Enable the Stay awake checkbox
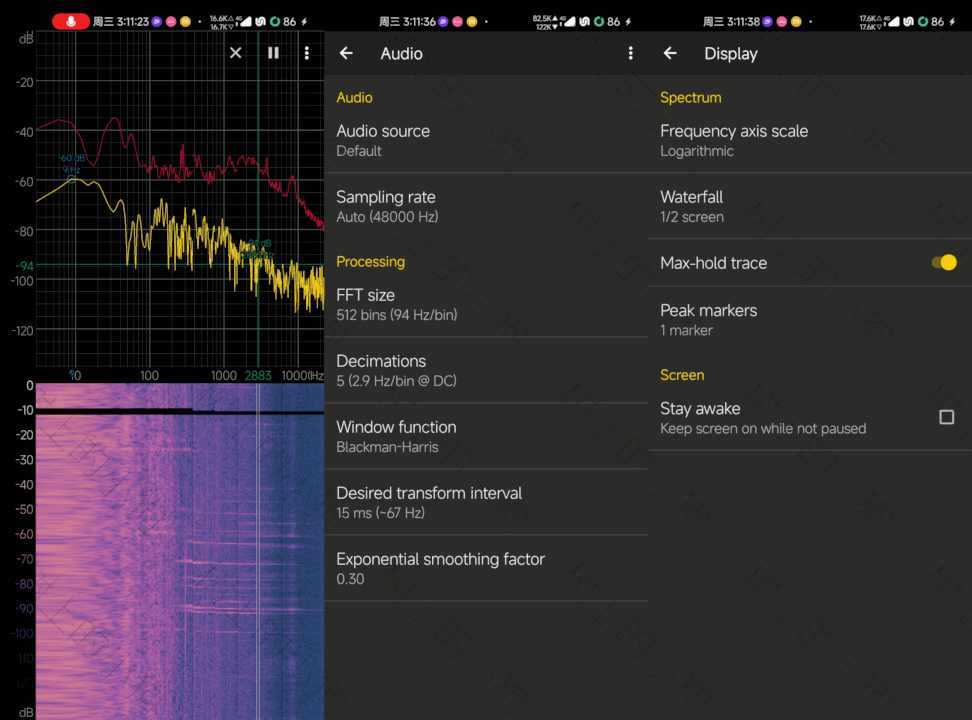Image resolution: width=972 pixels, height=720 pixels. pos(946,417)
